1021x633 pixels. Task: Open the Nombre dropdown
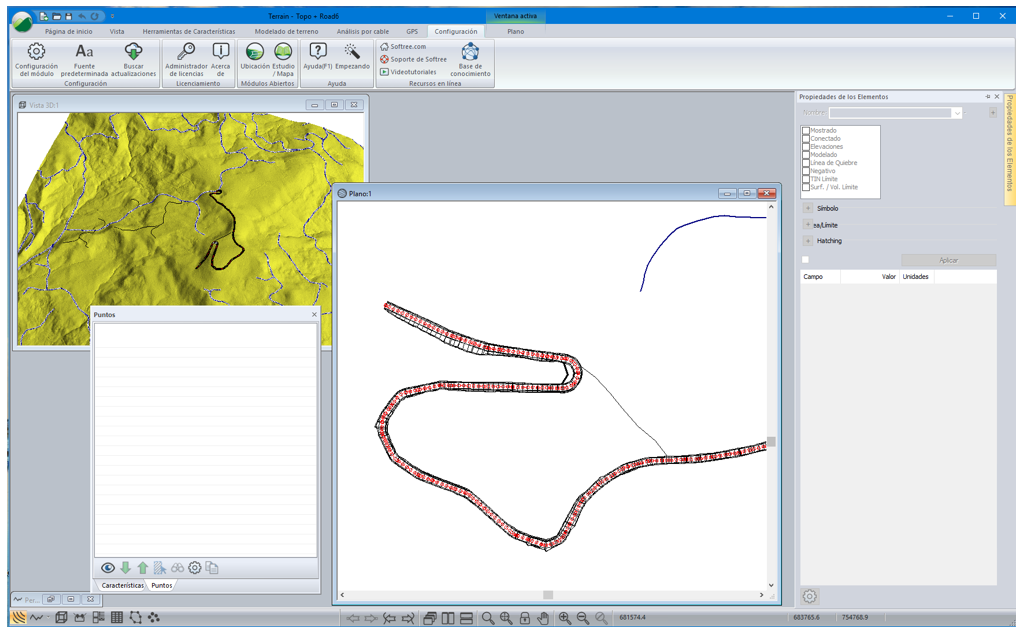click(x=957, y=113)
